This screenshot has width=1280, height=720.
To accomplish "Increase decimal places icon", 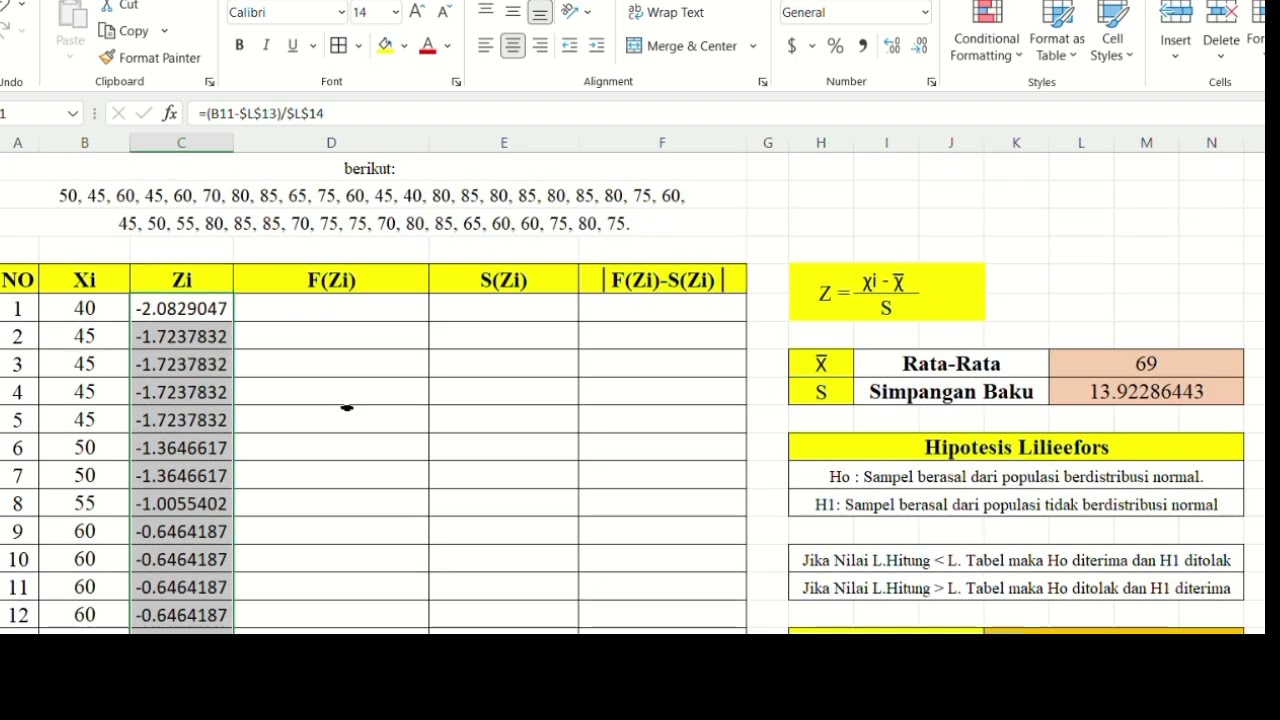I will pos(892,46).
